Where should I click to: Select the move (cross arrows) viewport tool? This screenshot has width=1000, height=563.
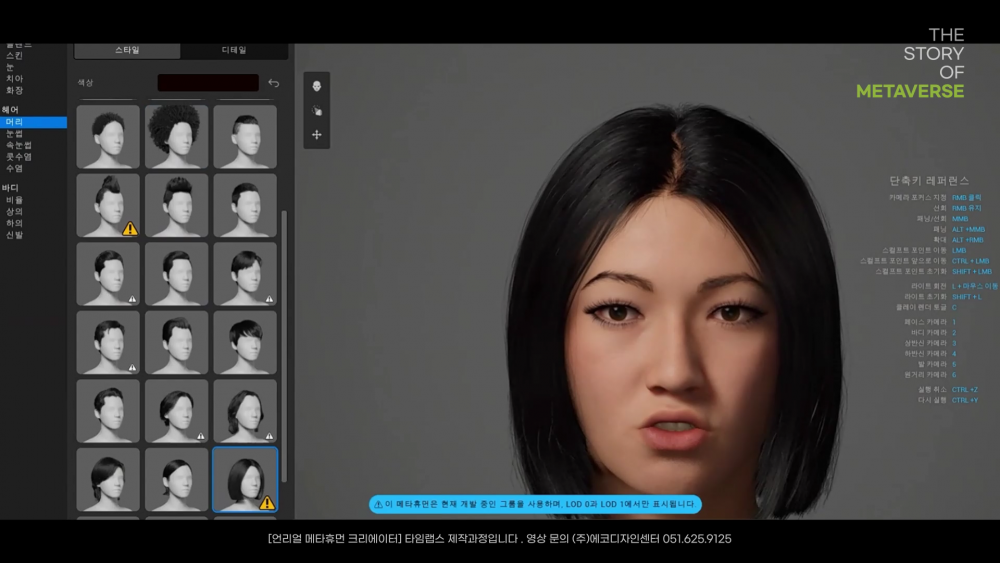(x=316, y=135)
